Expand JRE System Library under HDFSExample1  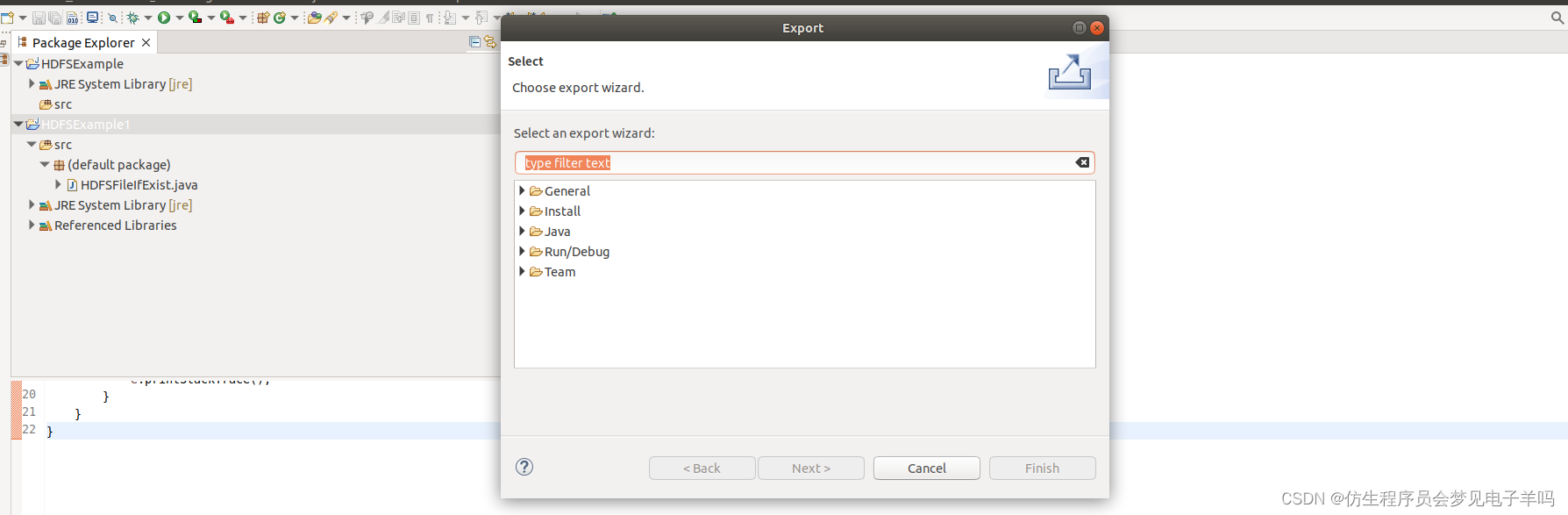pyautogui.click(x=32, y=204)
